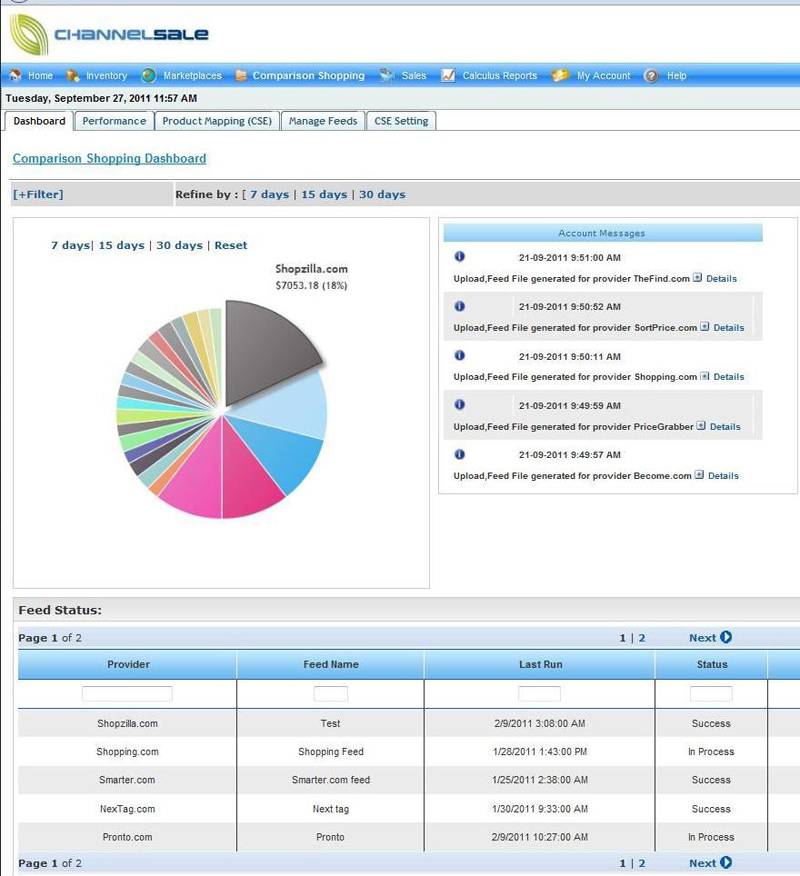Open the CSE Setting tab
The image size is (800, 876).
click(401, 120)
